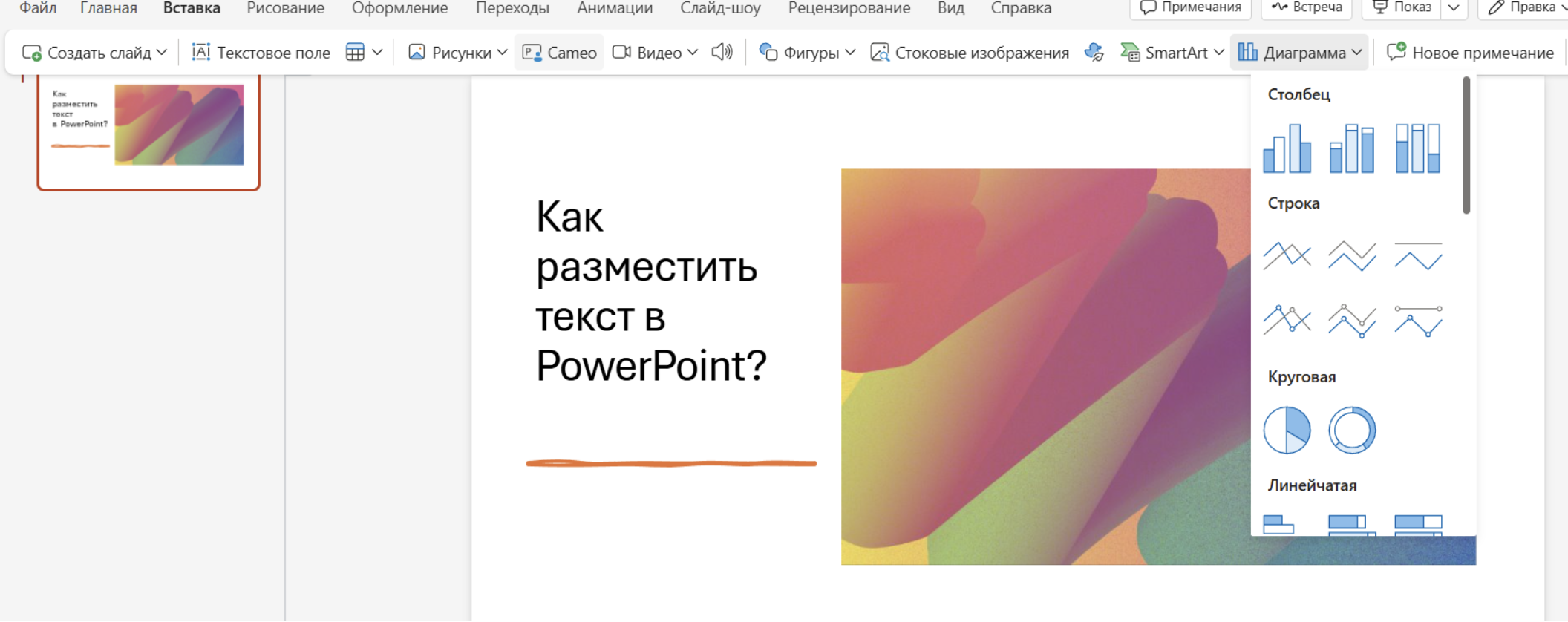Click the Встреча button

1307,7
